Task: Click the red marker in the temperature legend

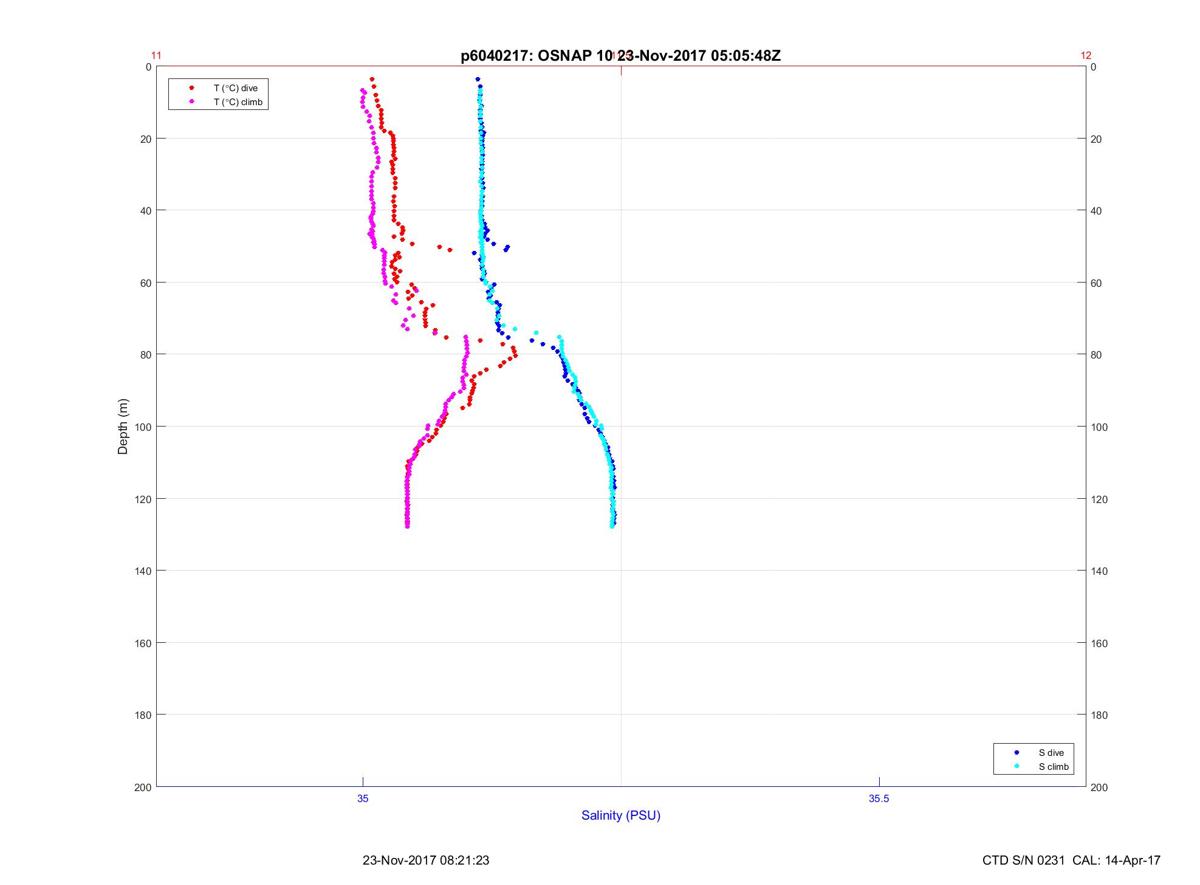Action: coord(191,88)
